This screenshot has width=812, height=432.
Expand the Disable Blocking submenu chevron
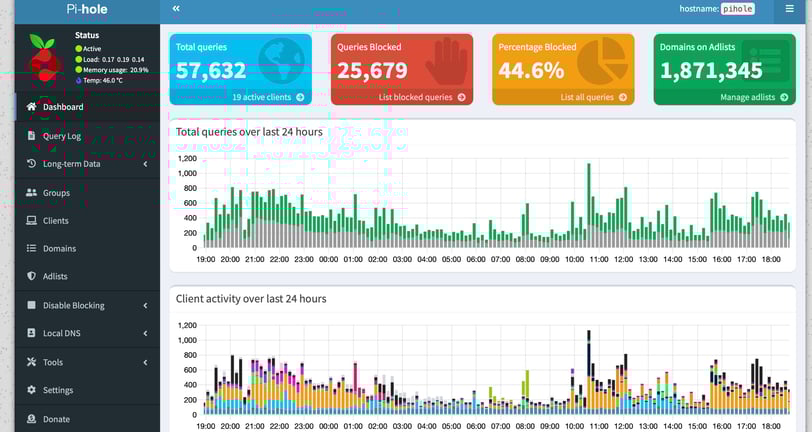point(146,306)
